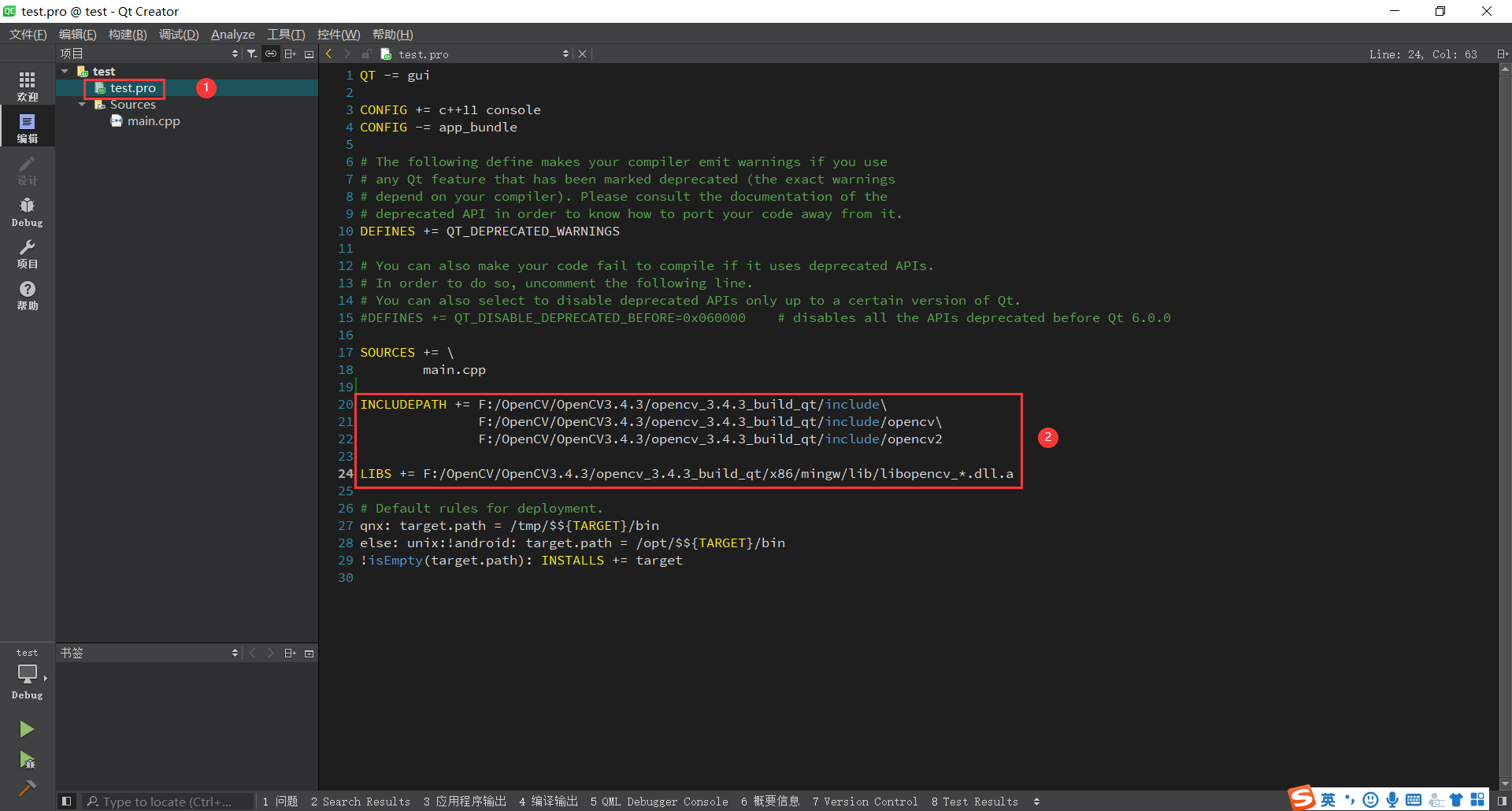Build the project with hammer icon

(x=27, y=787)
